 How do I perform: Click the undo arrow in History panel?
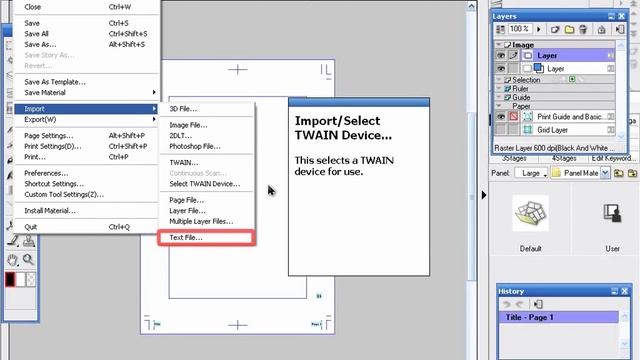[x=507, y=304]
